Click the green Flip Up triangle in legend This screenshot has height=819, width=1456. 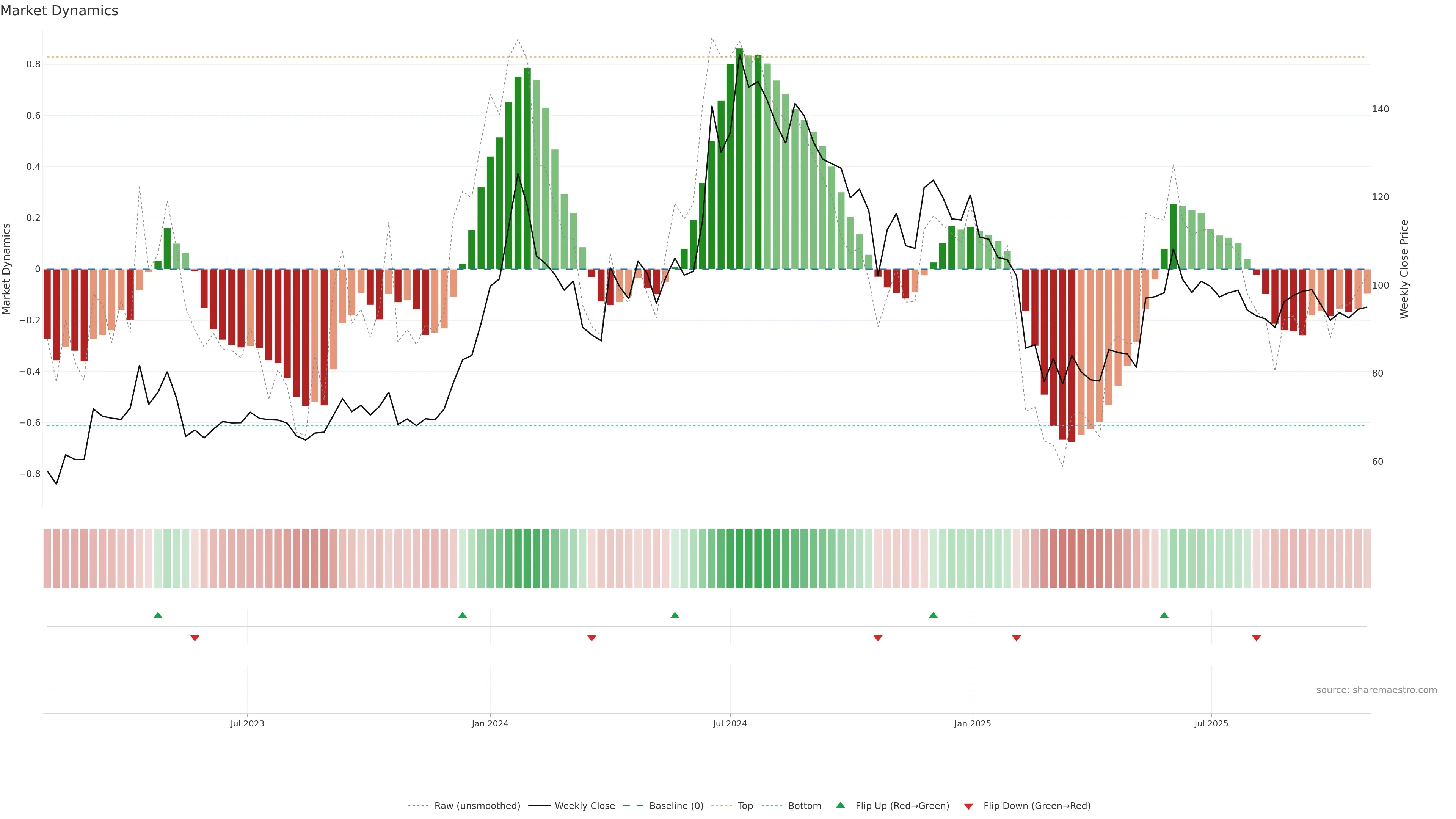pos(841,805)
